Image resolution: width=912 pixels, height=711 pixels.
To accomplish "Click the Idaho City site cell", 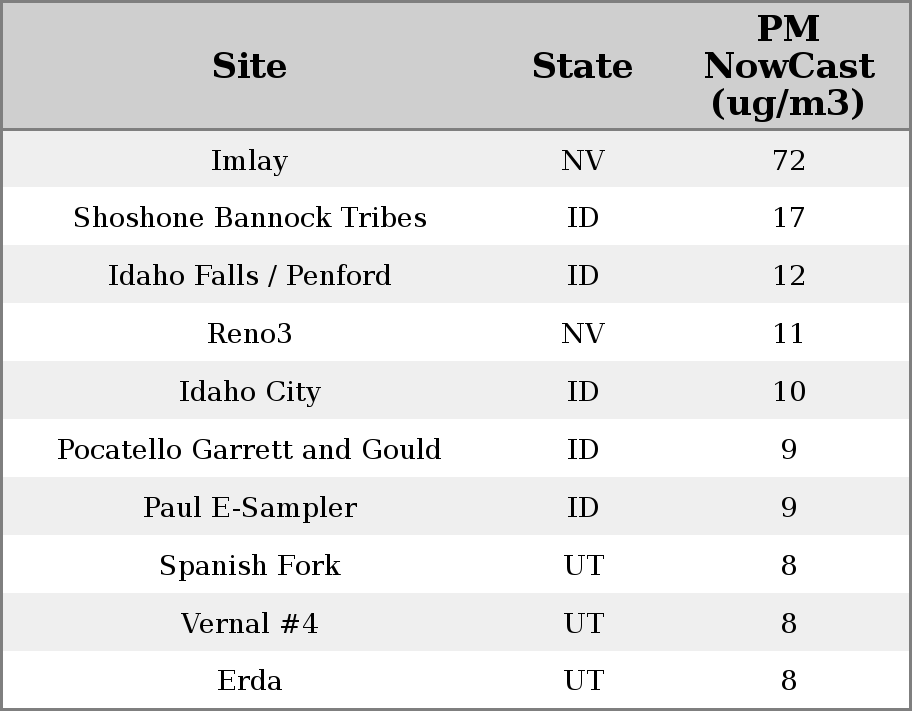I will pos(249,392).
